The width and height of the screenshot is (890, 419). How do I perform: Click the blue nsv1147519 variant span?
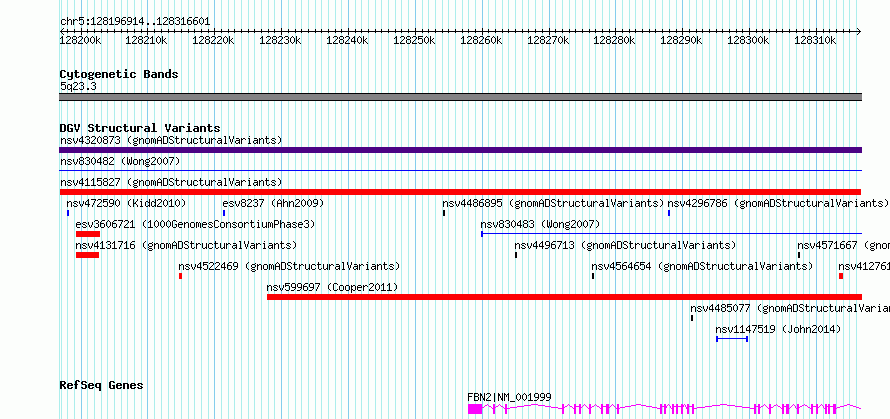732,339
